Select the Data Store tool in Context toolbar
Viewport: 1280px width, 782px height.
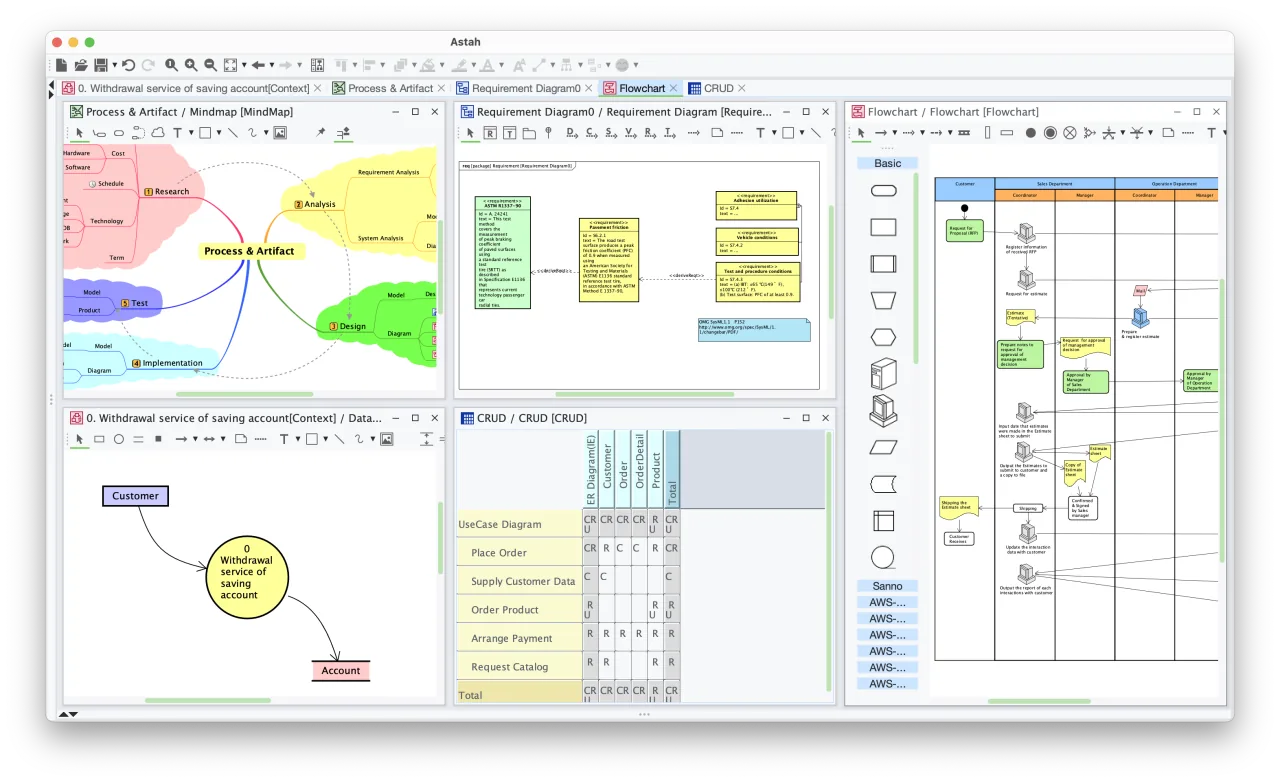pyautogui.click(x=138, y=438)
